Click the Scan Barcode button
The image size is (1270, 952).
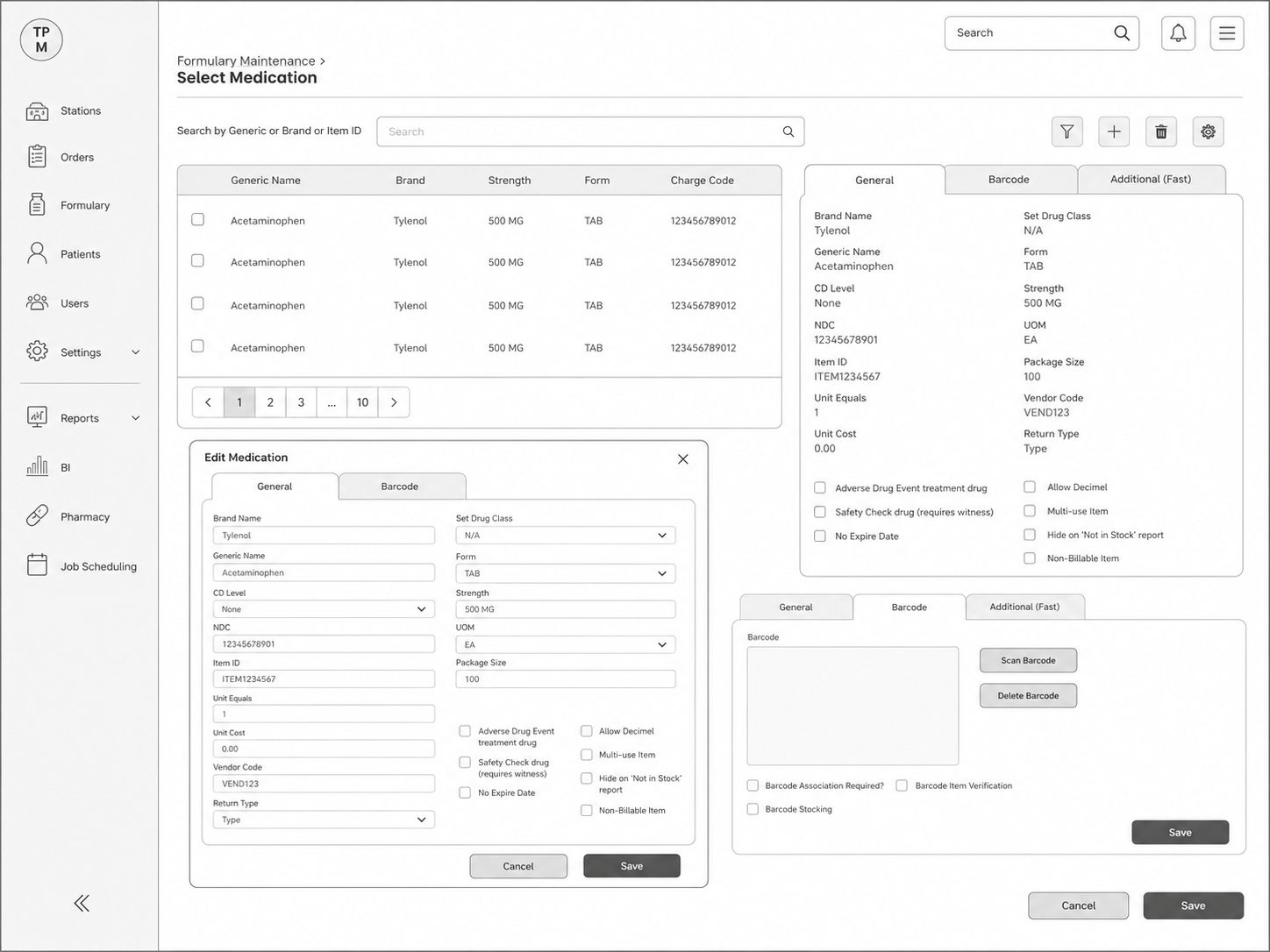pyautogui.click(x=1028, y=660)
